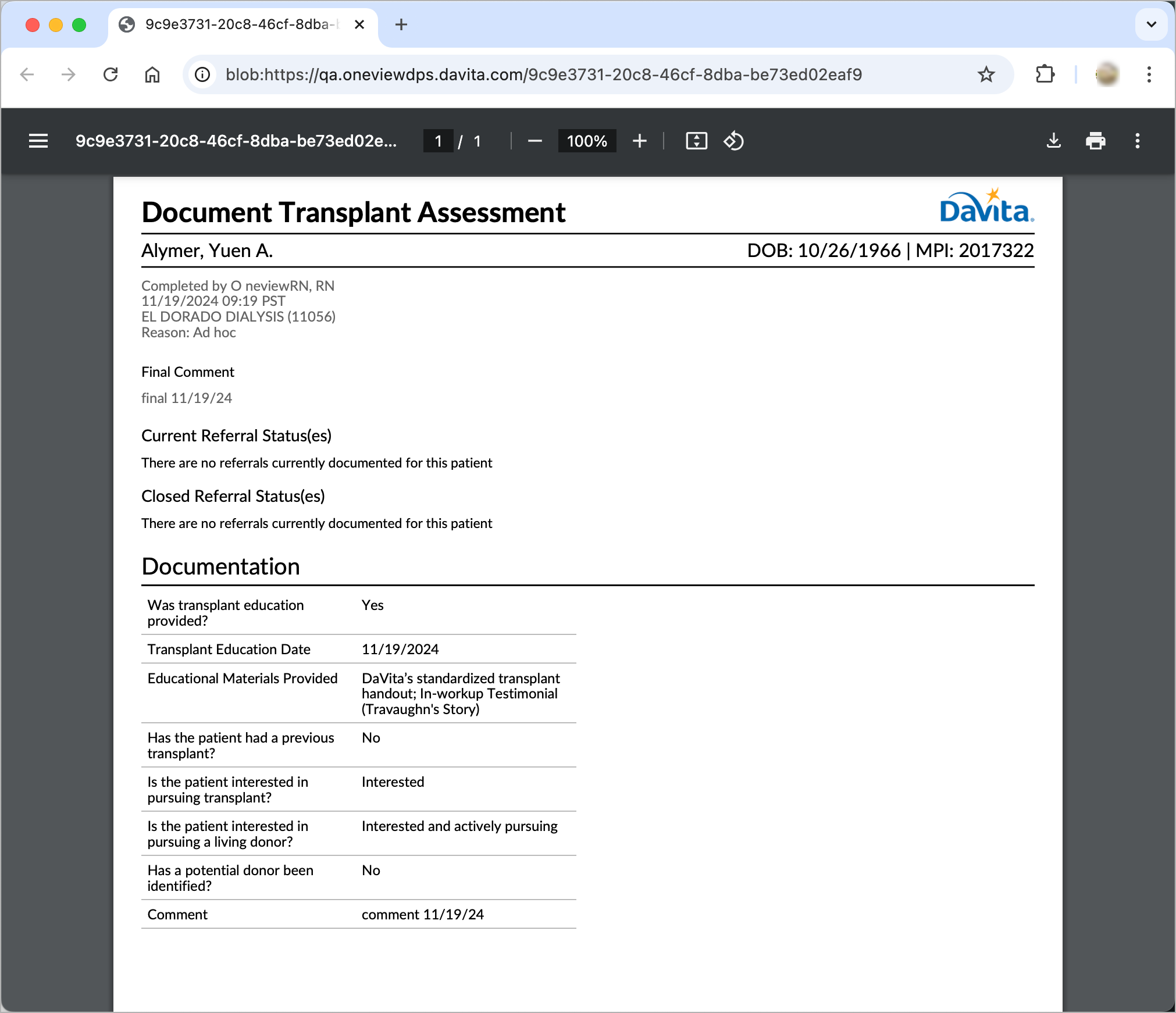Open the PDF sidebar menu icon
The width and height of the screenshot is (1176, 1013).
coord(38,141)
